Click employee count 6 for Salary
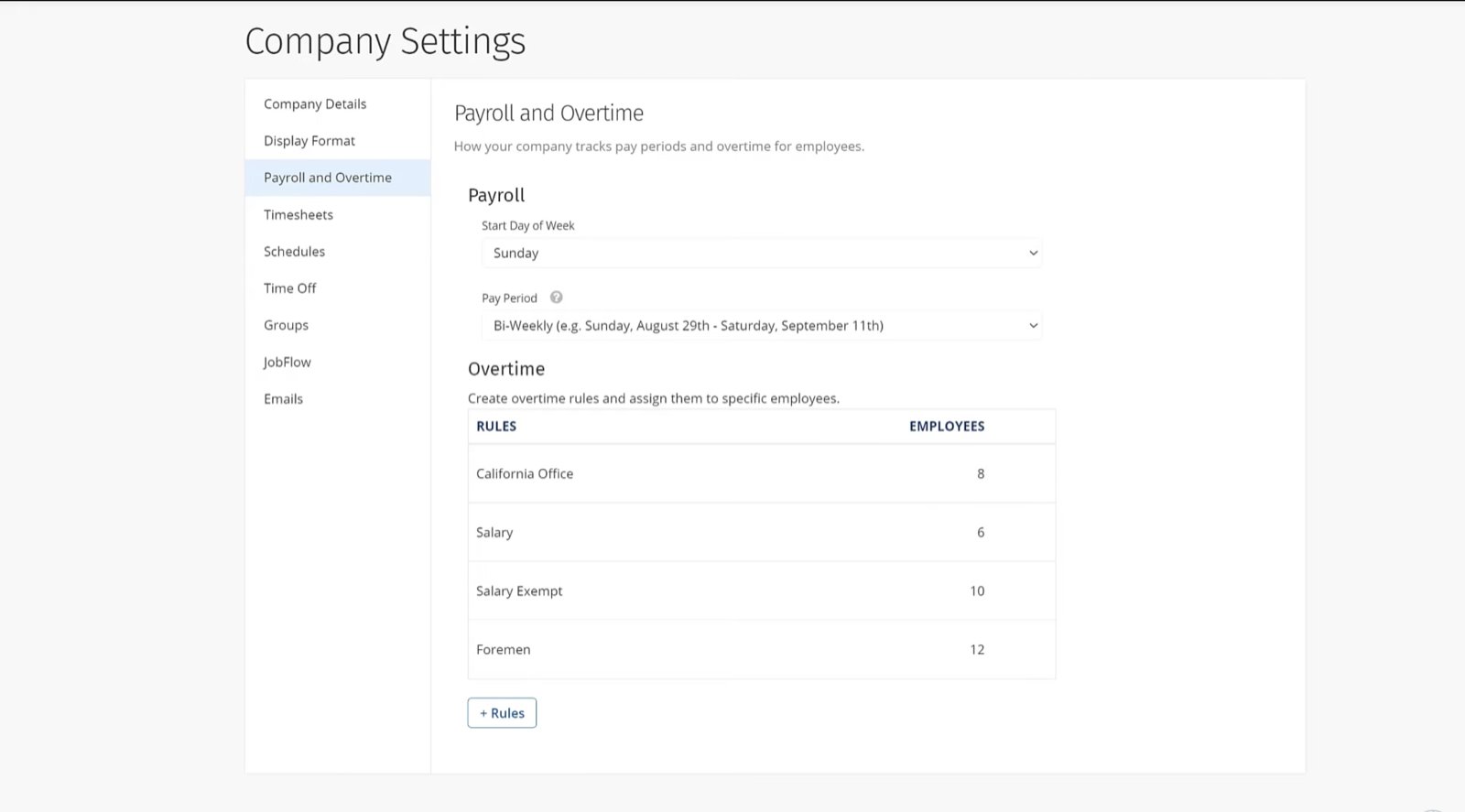Screen dimensions: 1465x812 point(981,532)
